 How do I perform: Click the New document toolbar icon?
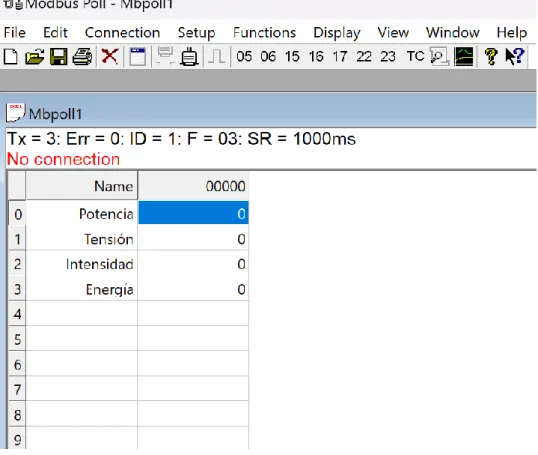(x=11, y=56)
